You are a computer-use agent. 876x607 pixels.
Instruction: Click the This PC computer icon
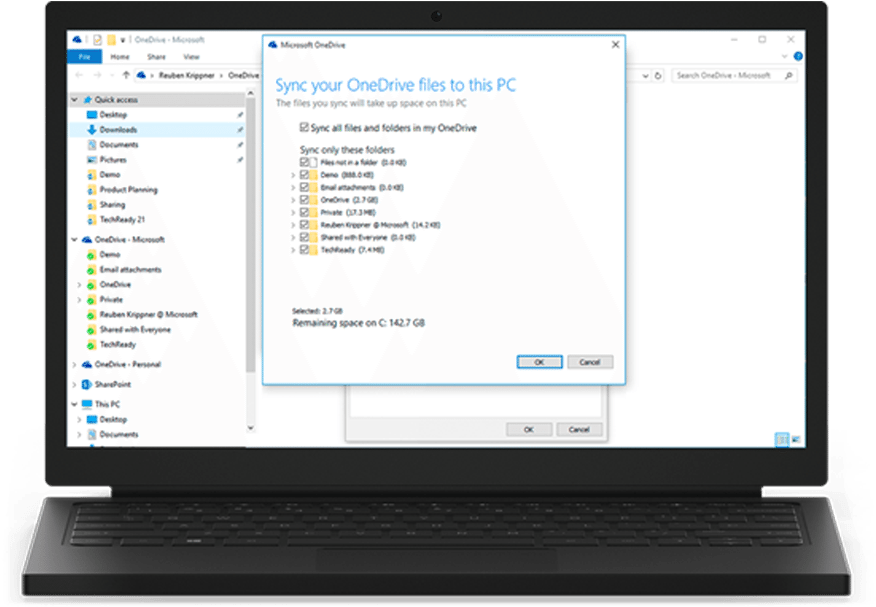87,404
